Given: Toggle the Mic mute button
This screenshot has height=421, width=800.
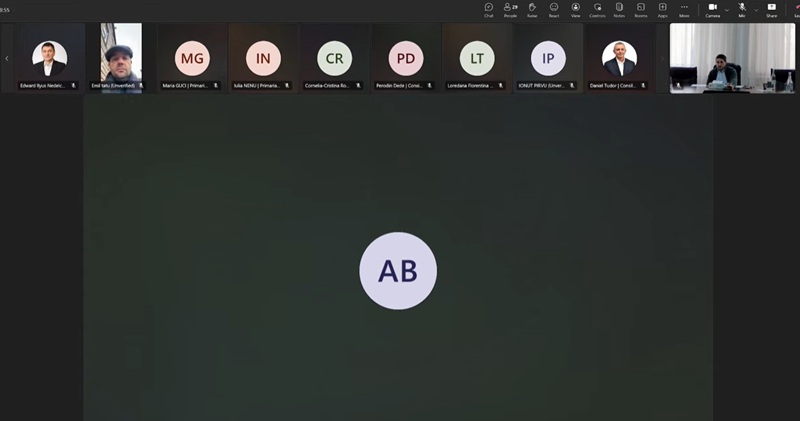Looking at the screenshot, I should coord(742,10).
